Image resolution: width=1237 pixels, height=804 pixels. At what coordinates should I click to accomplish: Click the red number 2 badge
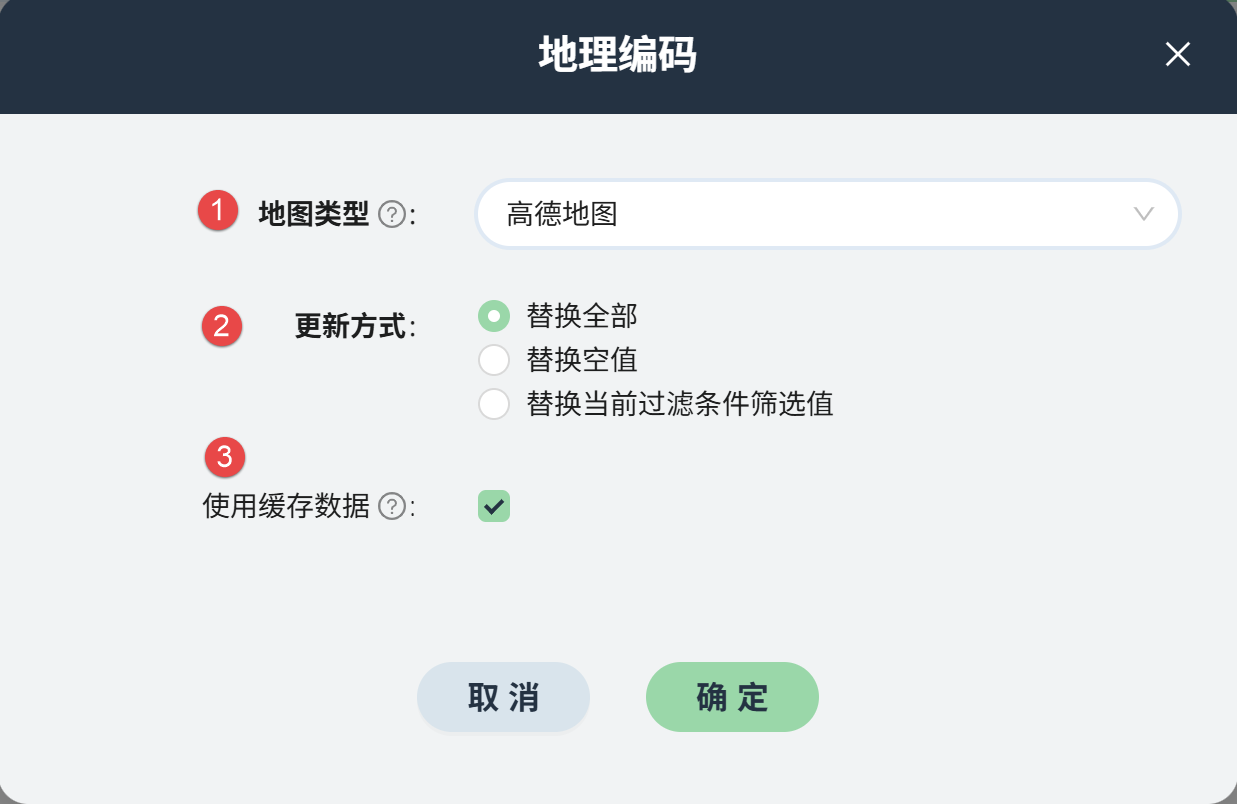point(222,326)
